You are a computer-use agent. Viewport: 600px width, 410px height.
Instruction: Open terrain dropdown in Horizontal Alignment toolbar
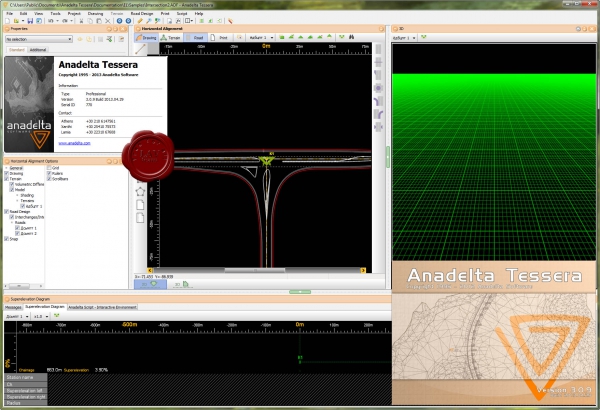[261, 38]
